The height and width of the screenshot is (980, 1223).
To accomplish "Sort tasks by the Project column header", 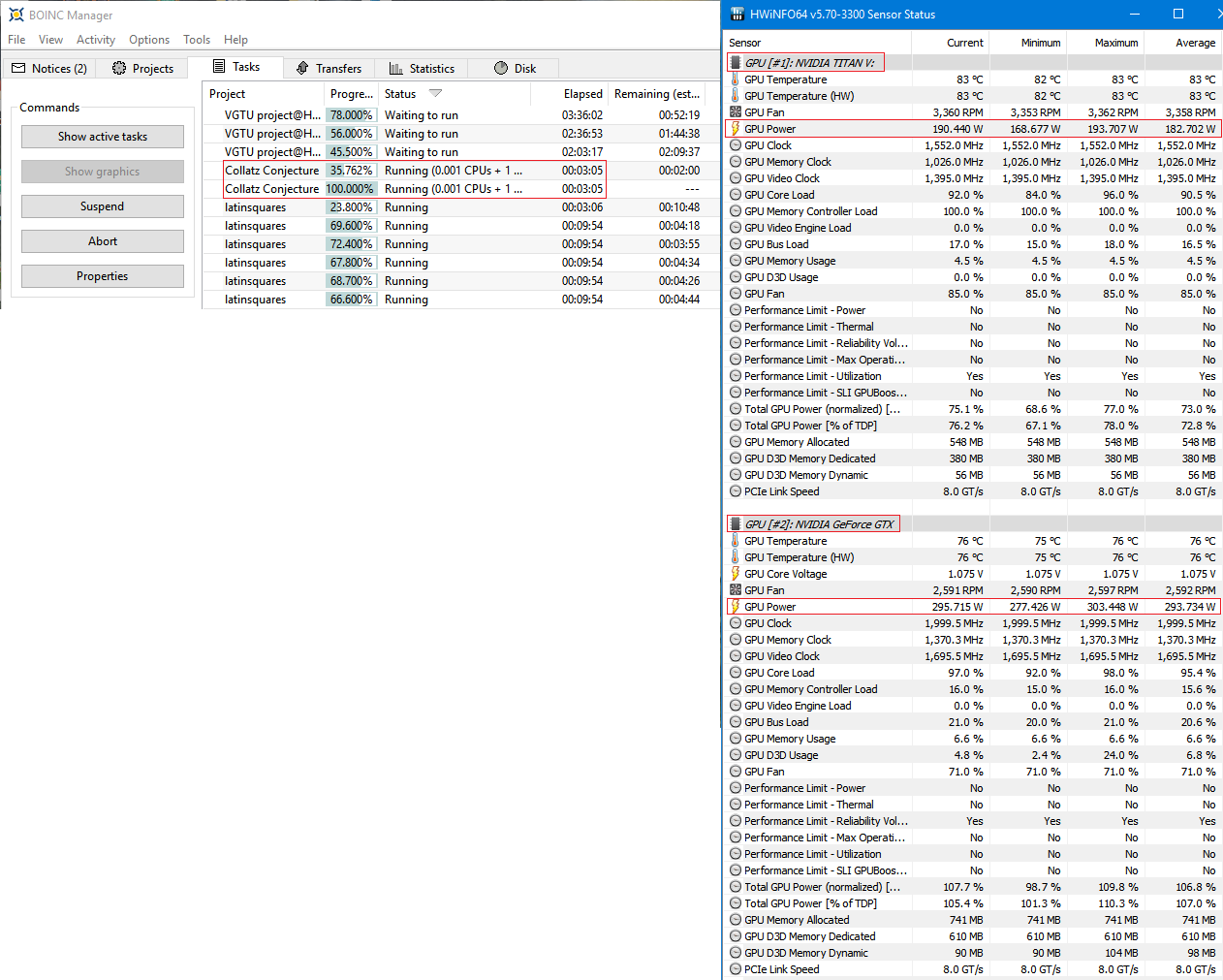I will [x=264, y=94].
